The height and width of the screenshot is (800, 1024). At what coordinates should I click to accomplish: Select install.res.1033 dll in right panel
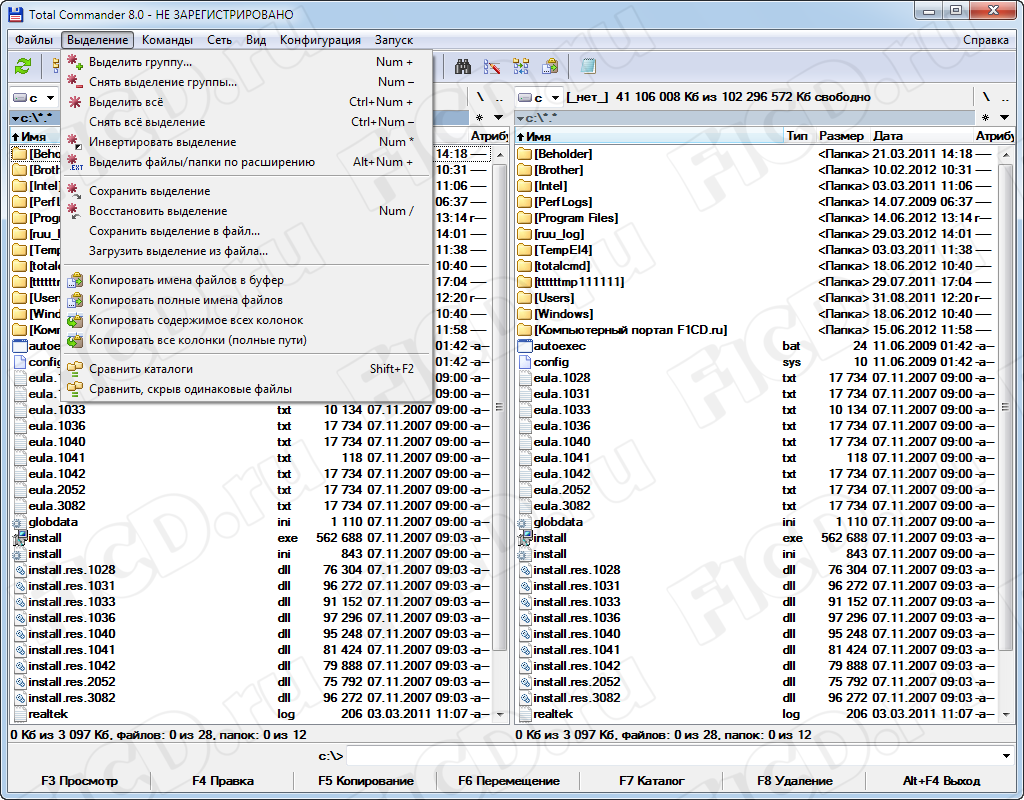[757, 602]
